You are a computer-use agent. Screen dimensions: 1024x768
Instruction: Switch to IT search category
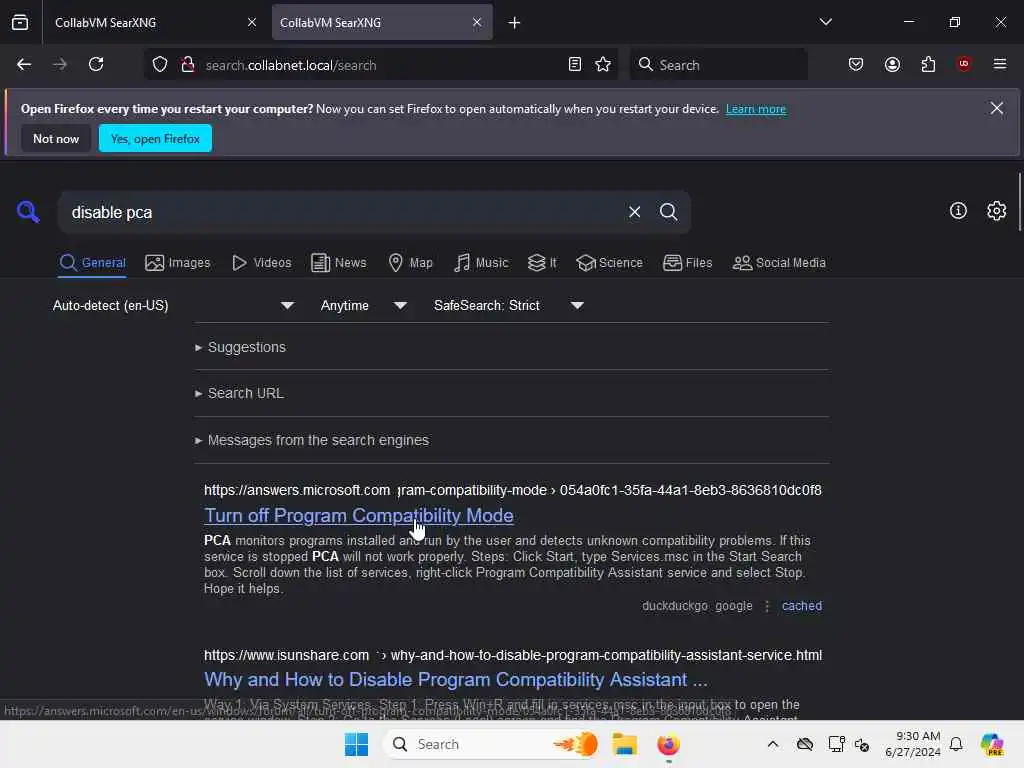(542, 263)
